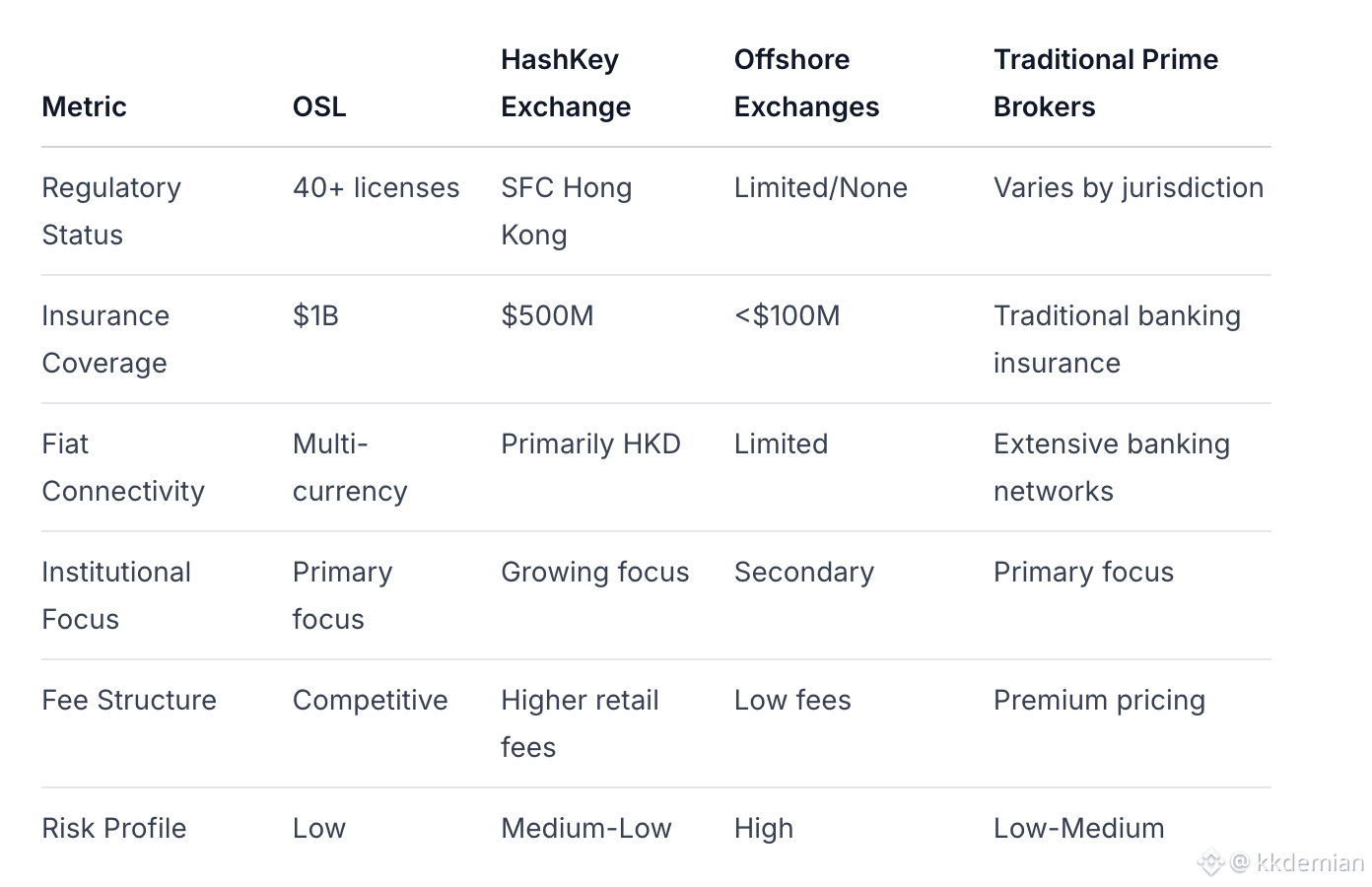Select the Offshore Exchanges column header
The width and height of the screenshot is (1372, 887).
(x=805, y=83)
